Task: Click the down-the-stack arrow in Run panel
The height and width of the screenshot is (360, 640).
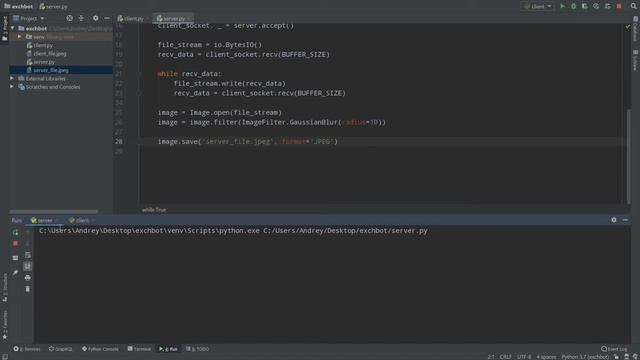Action: pyautogui.click(x=28, y=243)
